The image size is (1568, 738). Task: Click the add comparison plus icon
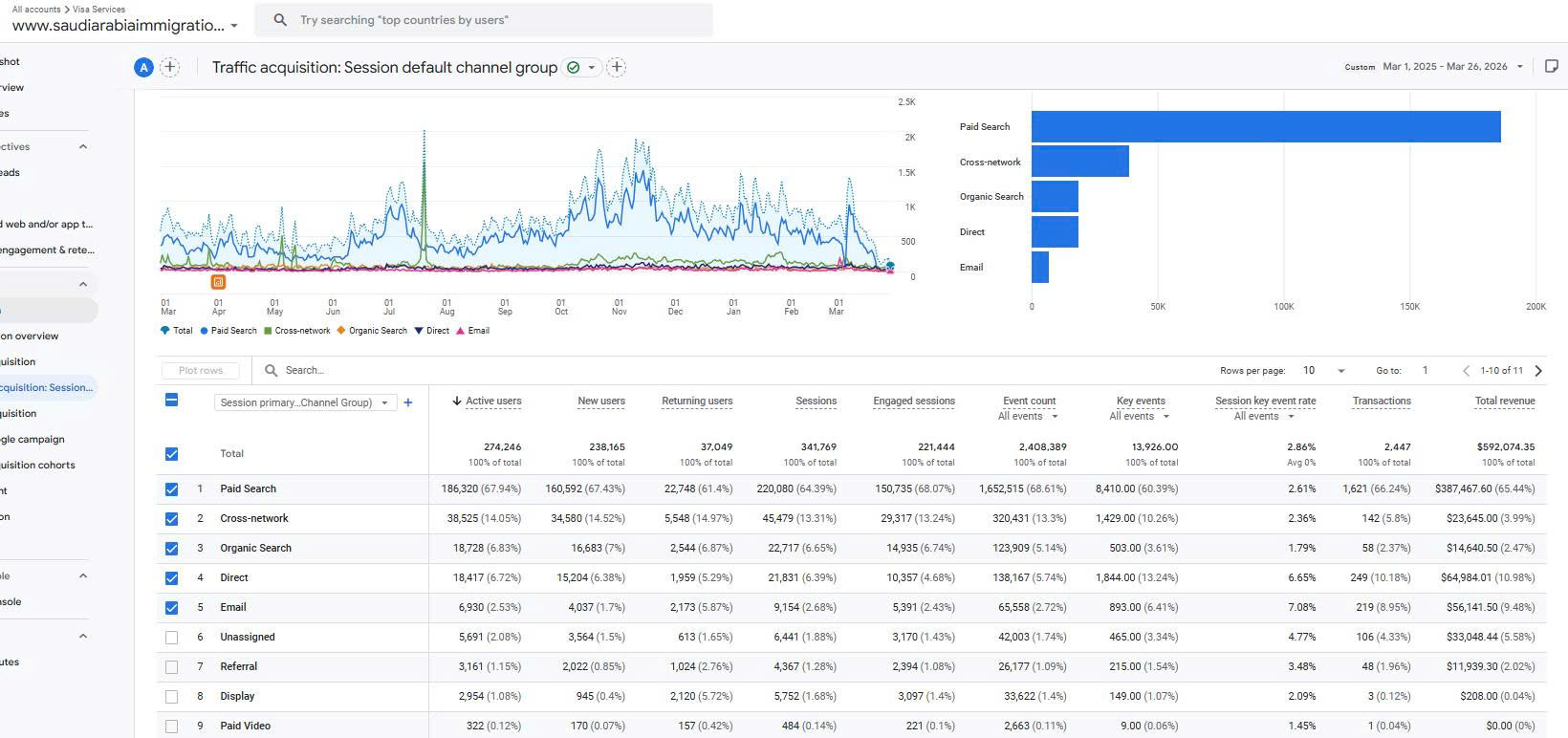[x=169, y=67]
